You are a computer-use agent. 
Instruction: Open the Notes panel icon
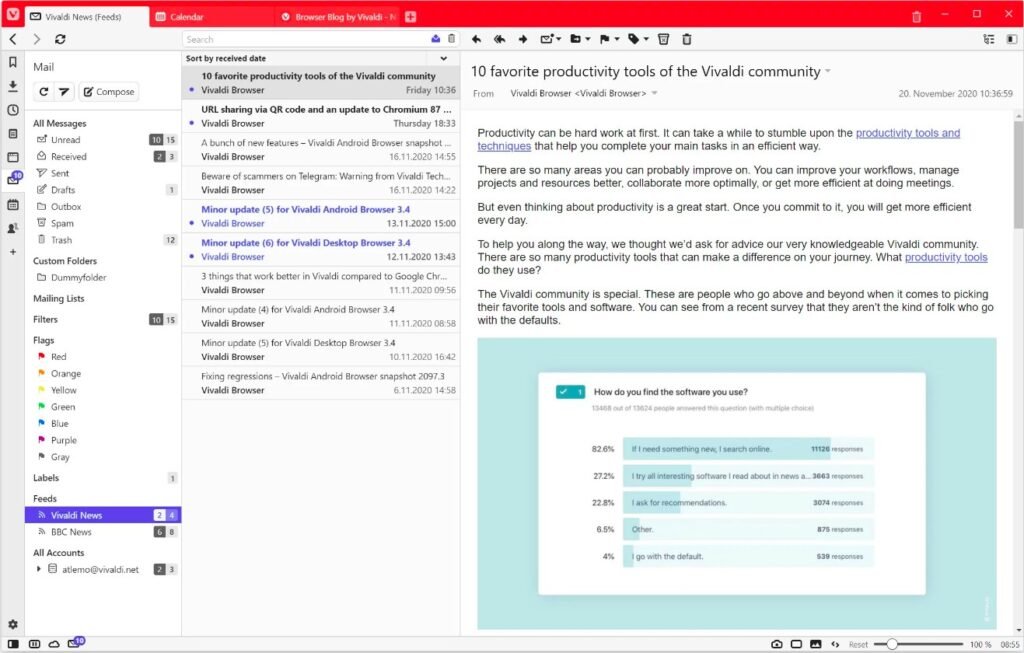tap(12, 134)
